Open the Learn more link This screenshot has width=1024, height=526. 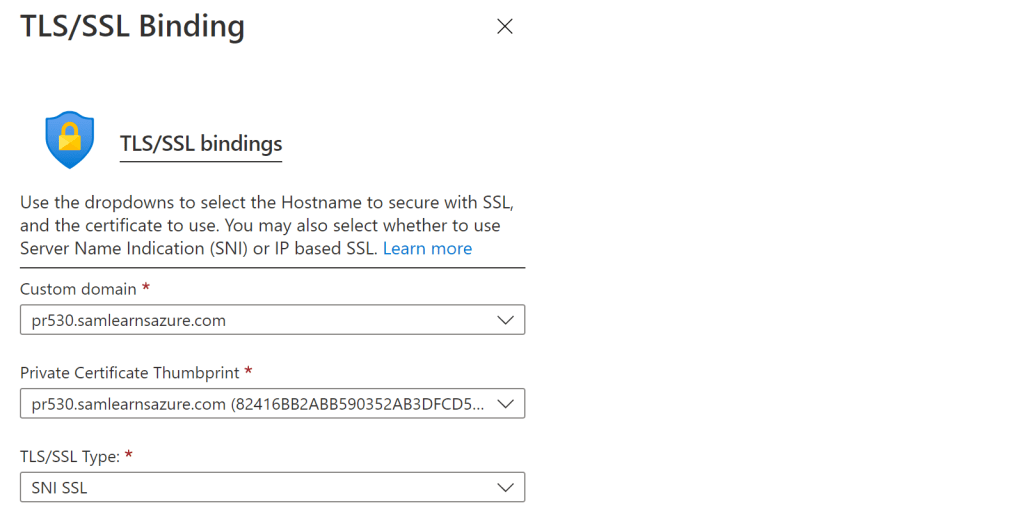pos(427,248)
